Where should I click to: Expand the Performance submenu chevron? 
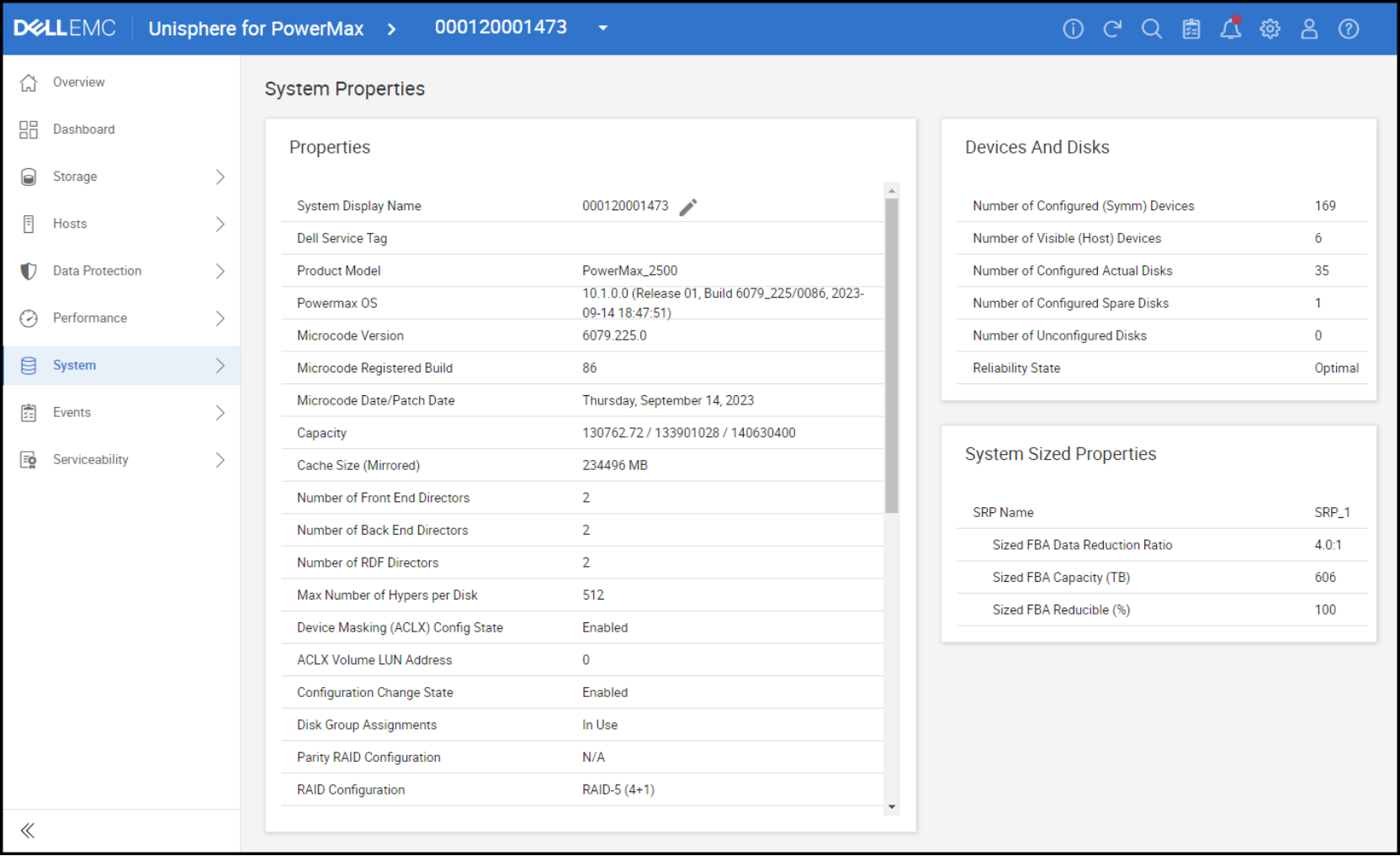tap(220, 318)
